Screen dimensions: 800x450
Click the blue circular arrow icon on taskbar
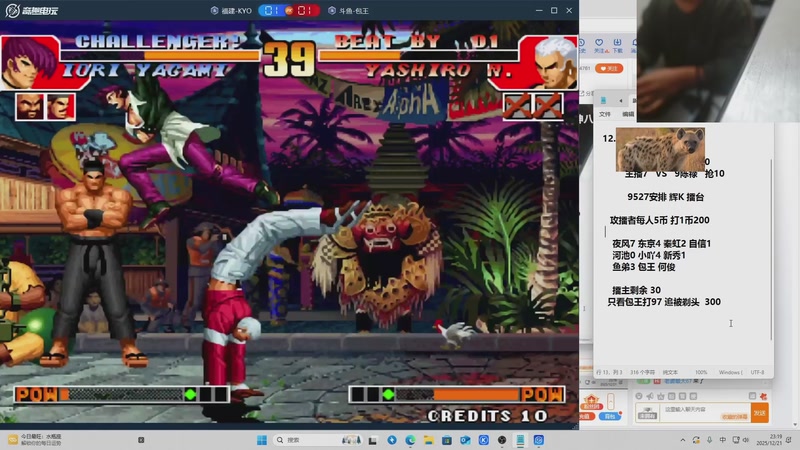[x=392, y=440]
